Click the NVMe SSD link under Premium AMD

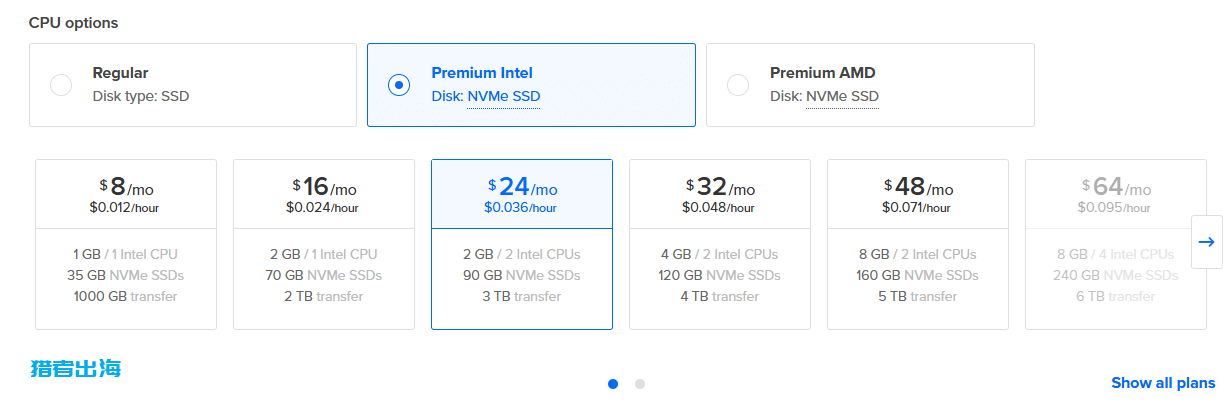tap(842, 97)
